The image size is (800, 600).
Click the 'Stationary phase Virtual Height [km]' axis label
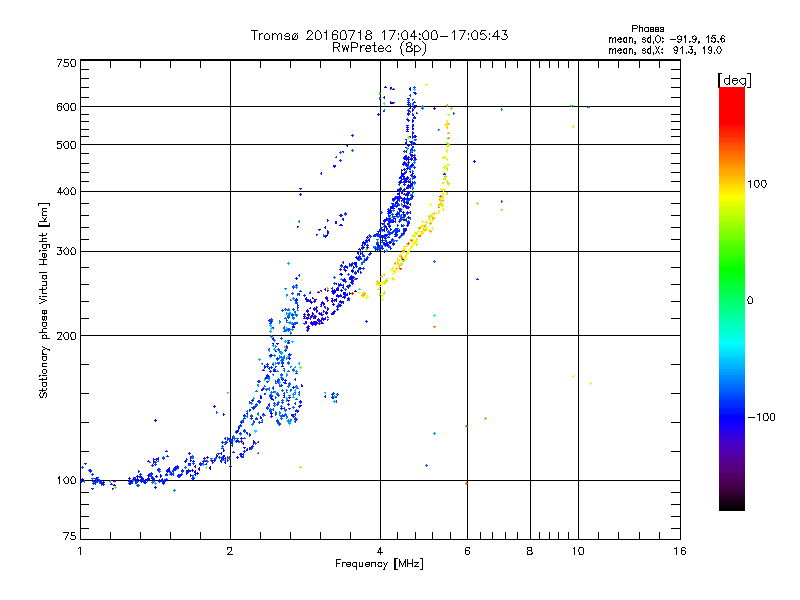tap(43, 301)
